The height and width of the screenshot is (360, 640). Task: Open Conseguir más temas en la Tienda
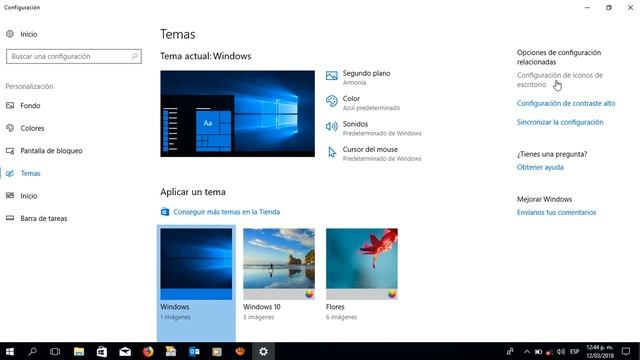[227, 212]
